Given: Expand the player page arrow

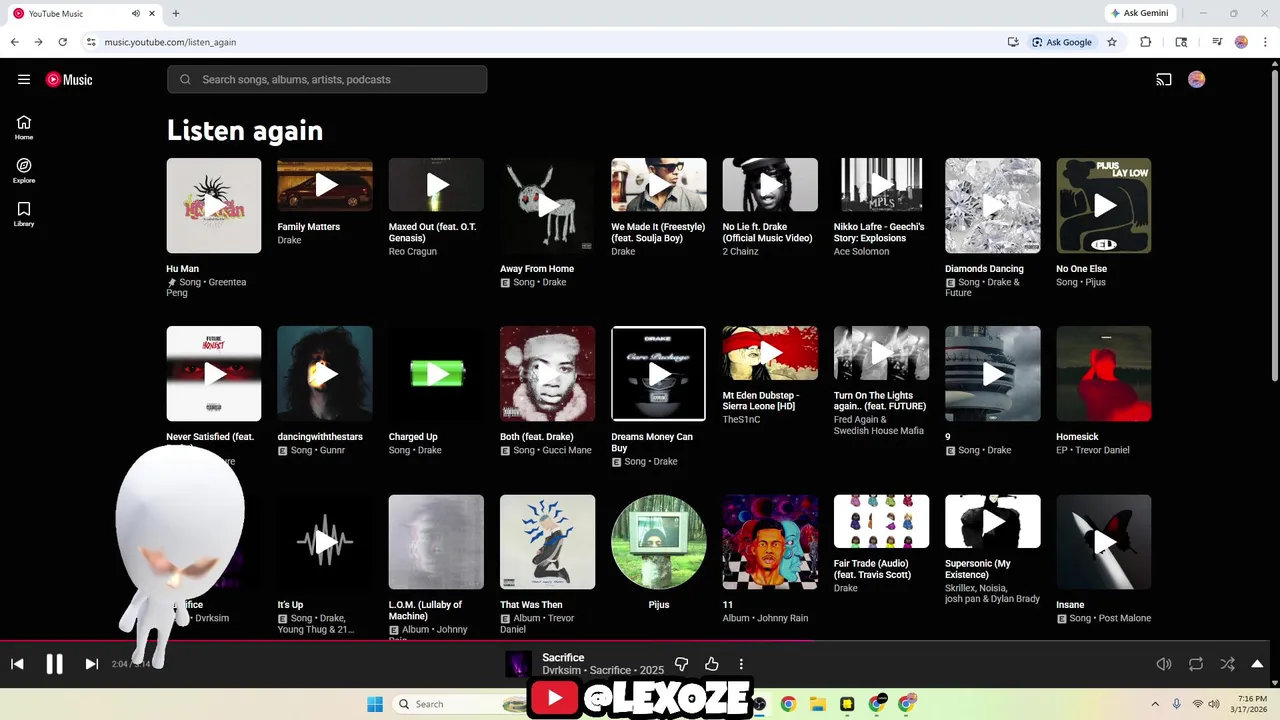Looking at the screenshot, I should (x=1257, y=664).
